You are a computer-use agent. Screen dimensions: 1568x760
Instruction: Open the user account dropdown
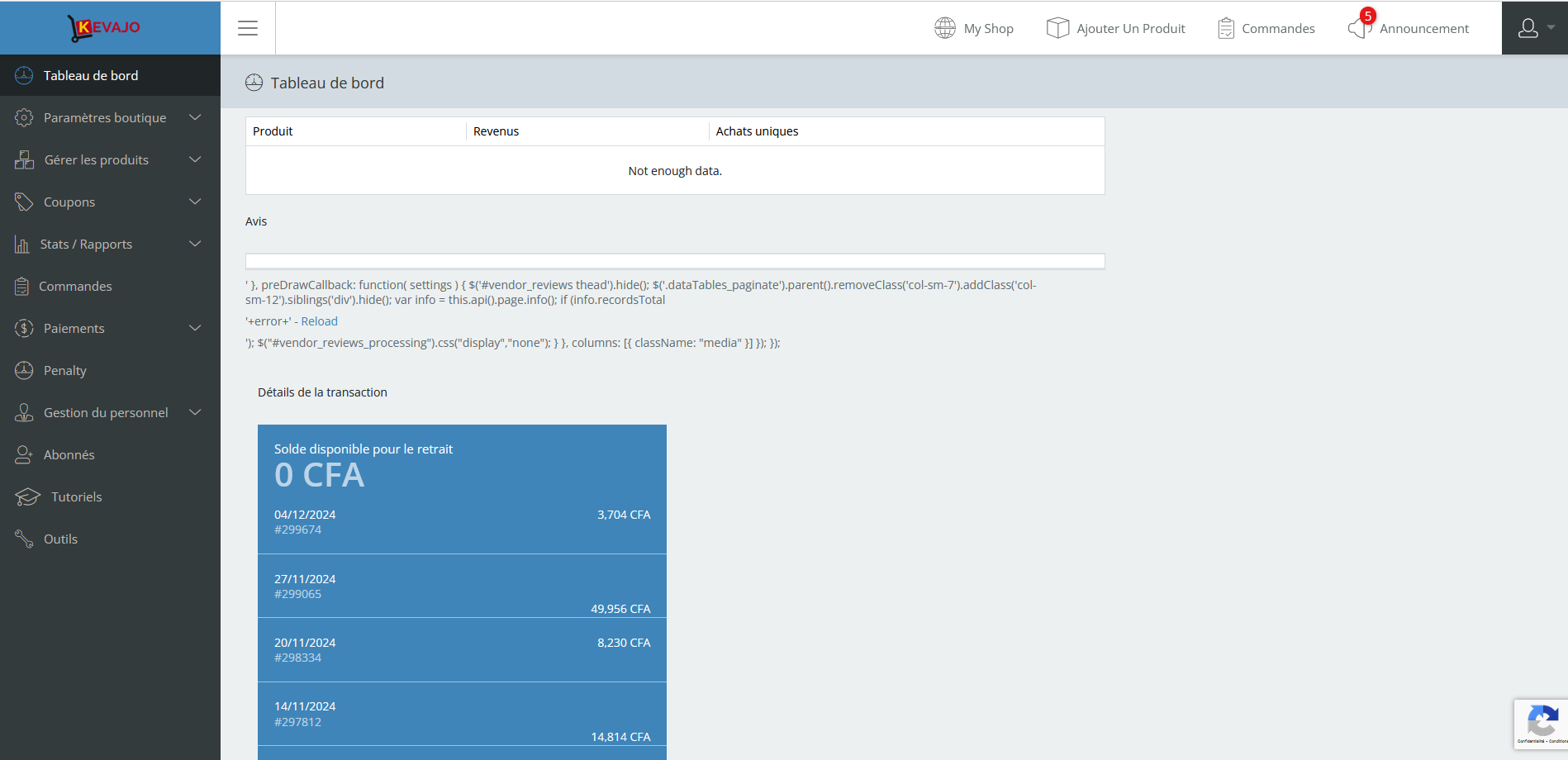pos(1534,28)
